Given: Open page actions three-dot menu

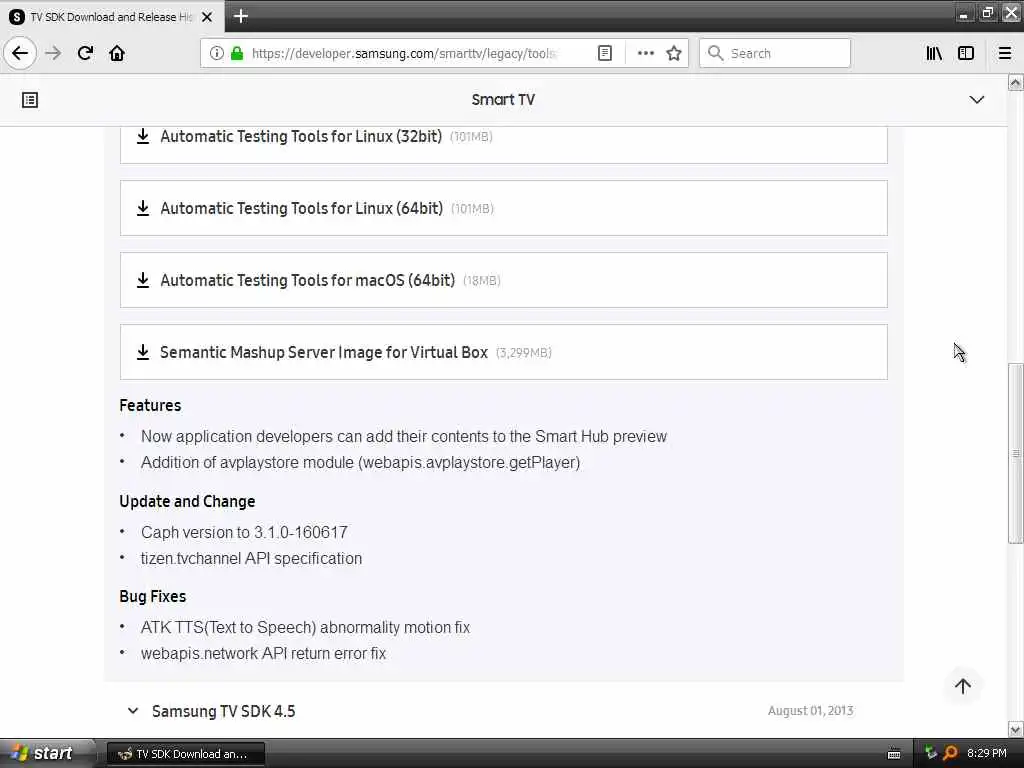Looking at the screenshot, I should tap(645, 53).
